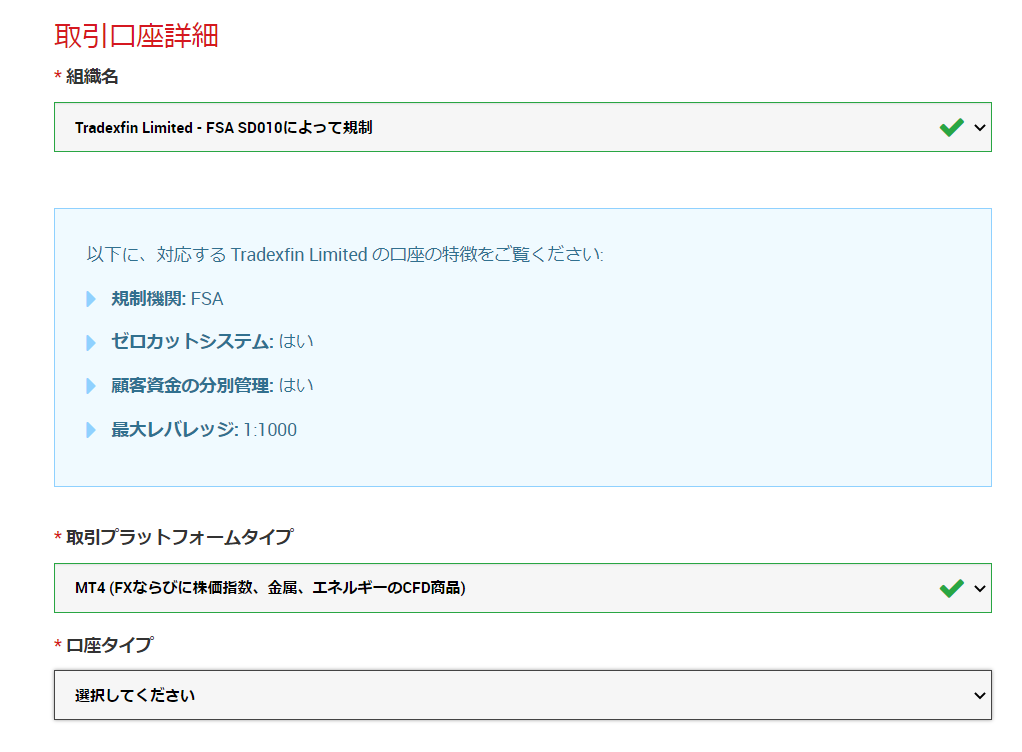Click the 取引口座詳細 heading
This screenshot has width=1022, height=752.
coord(137,36)
